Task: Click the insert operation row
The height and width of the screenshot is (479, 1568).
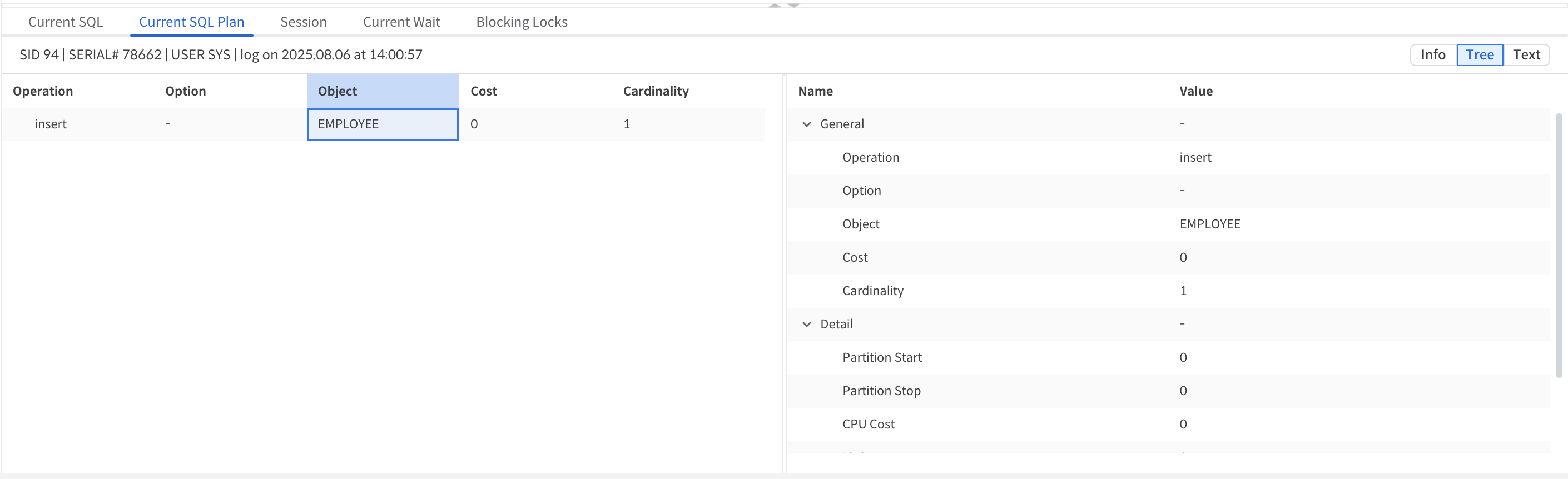Action: click(x=51, y=124)
